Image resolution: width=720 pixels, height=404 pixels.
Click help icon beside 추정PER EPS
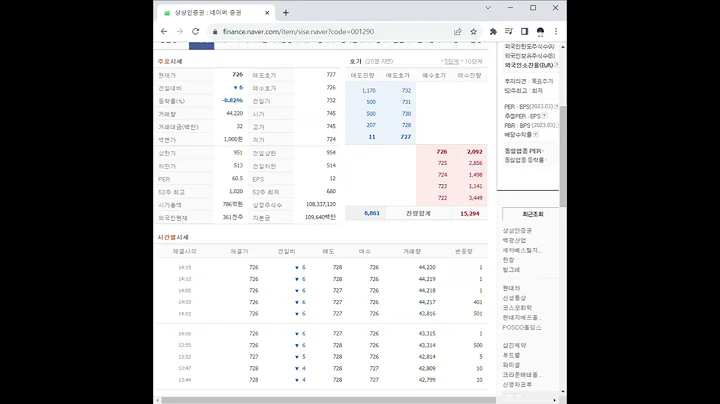[544, 116]
